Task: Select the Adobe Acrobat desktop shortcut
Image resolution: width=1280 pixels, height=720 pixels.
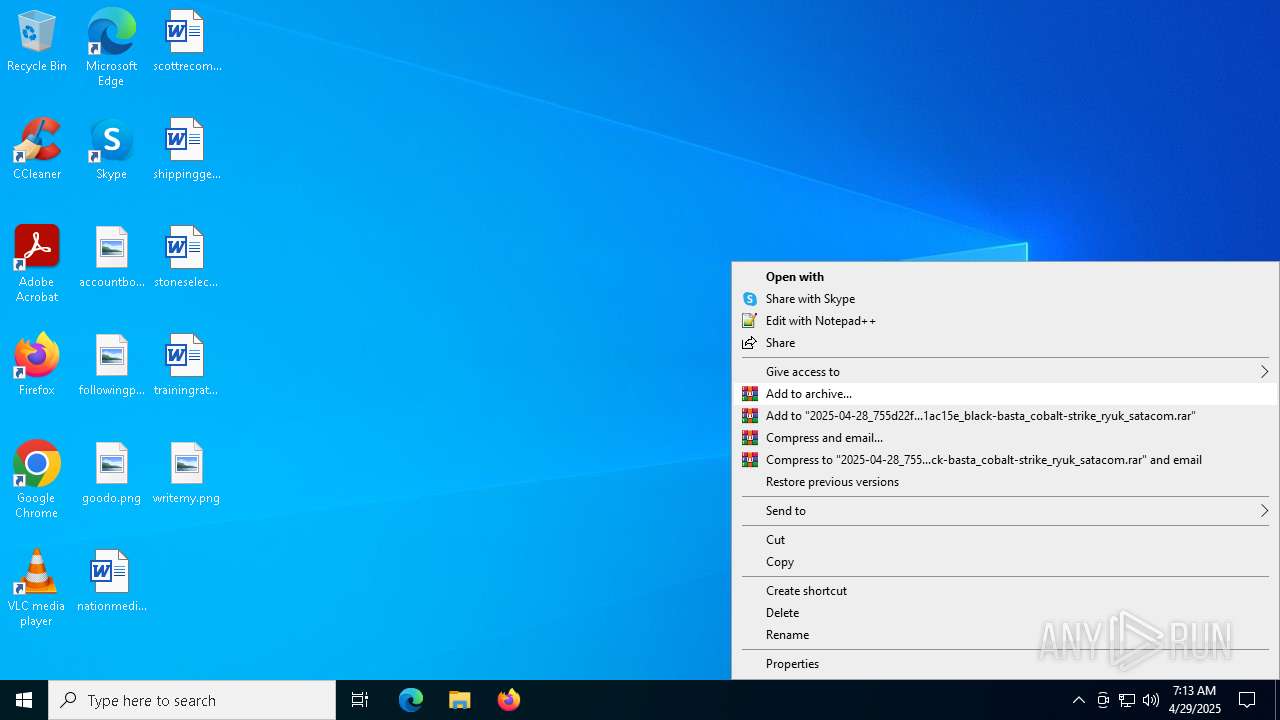Action: tap(37, 264)
